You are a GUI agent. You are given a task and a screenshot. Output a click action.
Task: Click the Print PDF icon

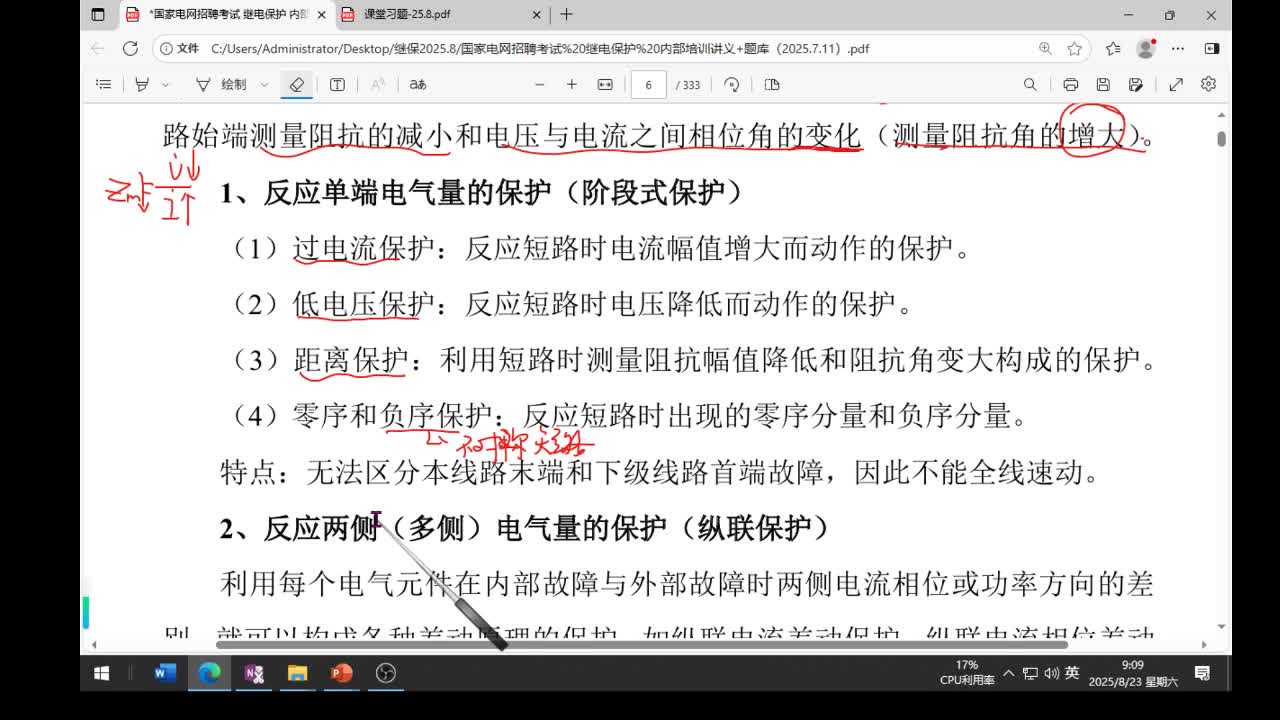click(1071, 85)
